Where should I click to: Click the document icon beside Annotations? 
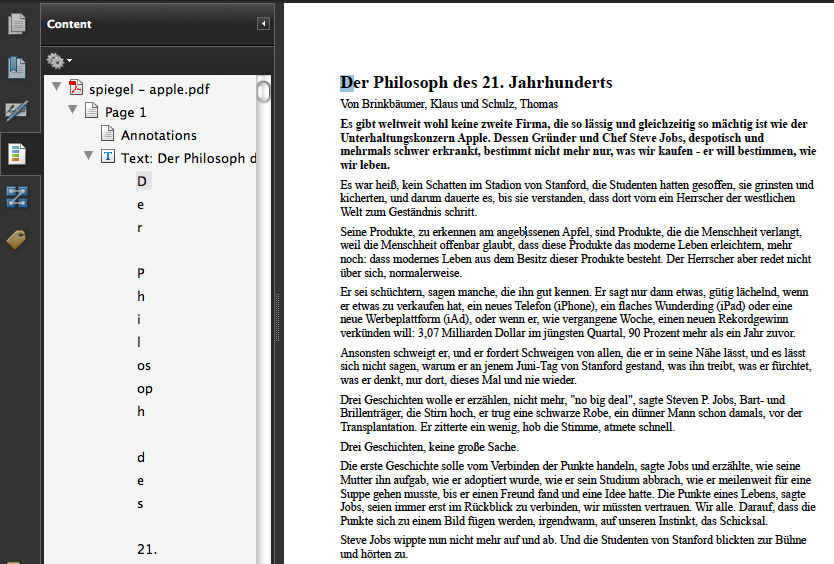[x=108, y=134]
